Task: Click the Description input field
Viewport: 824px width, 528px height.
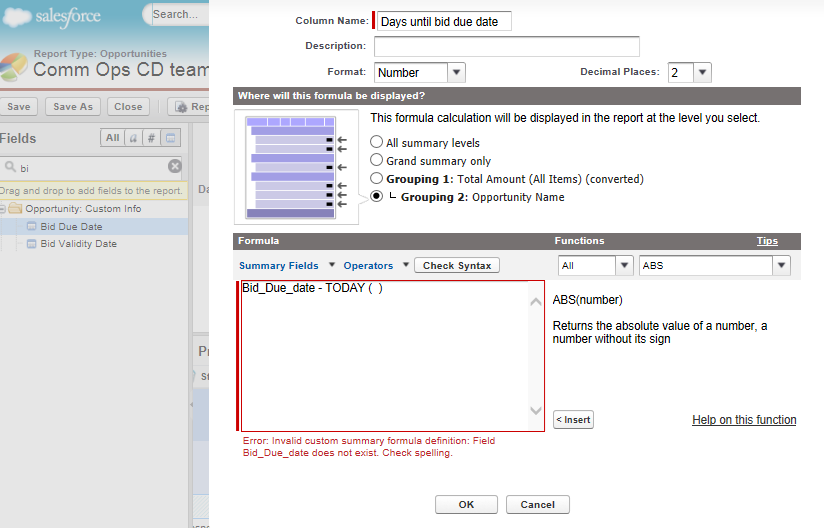Action: pyautogui.click(x=507, y=46)
